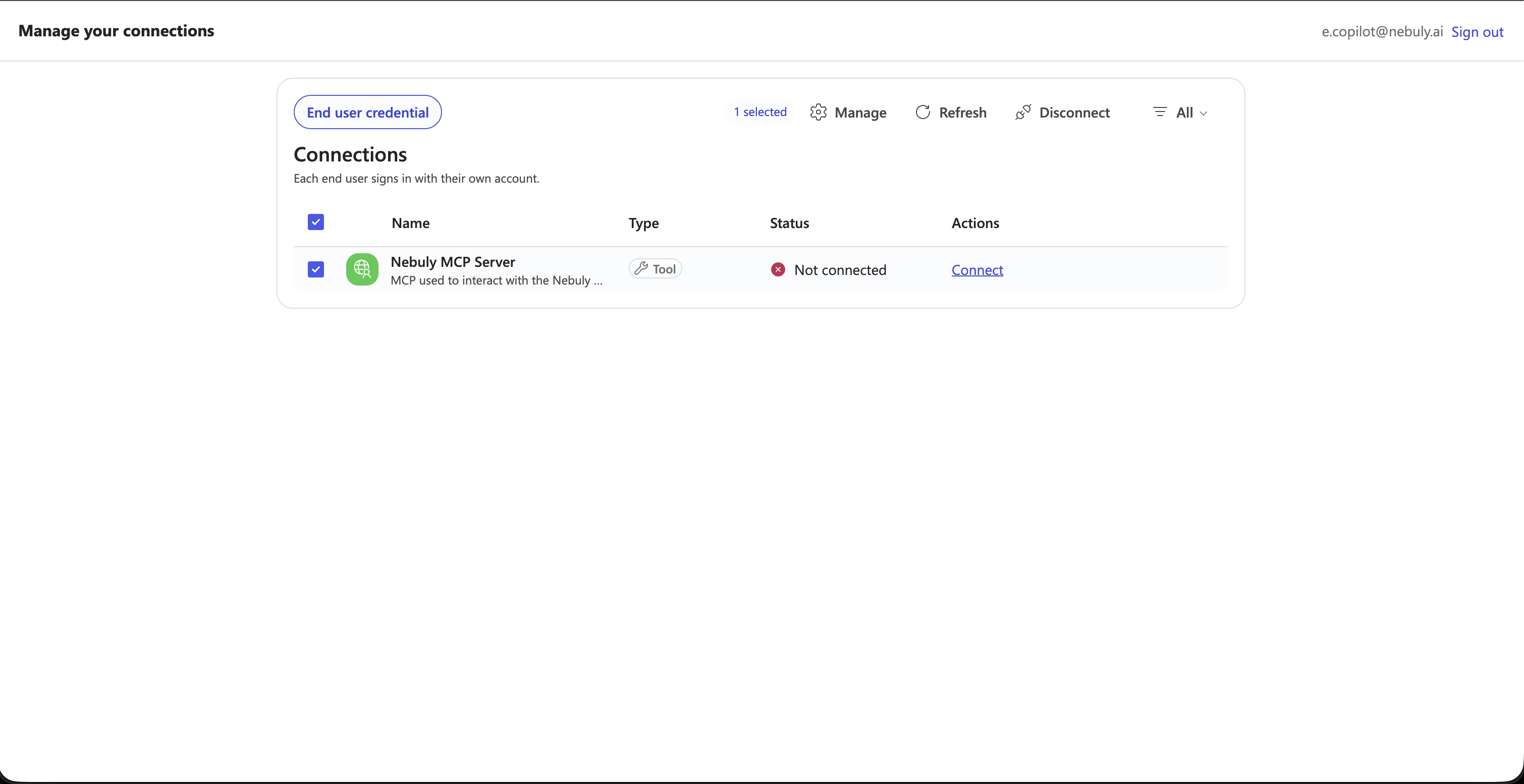Viewport: 1524px width, 784px height.
Task: Select the End user credential tab
Action: click(x=367, y=113)
